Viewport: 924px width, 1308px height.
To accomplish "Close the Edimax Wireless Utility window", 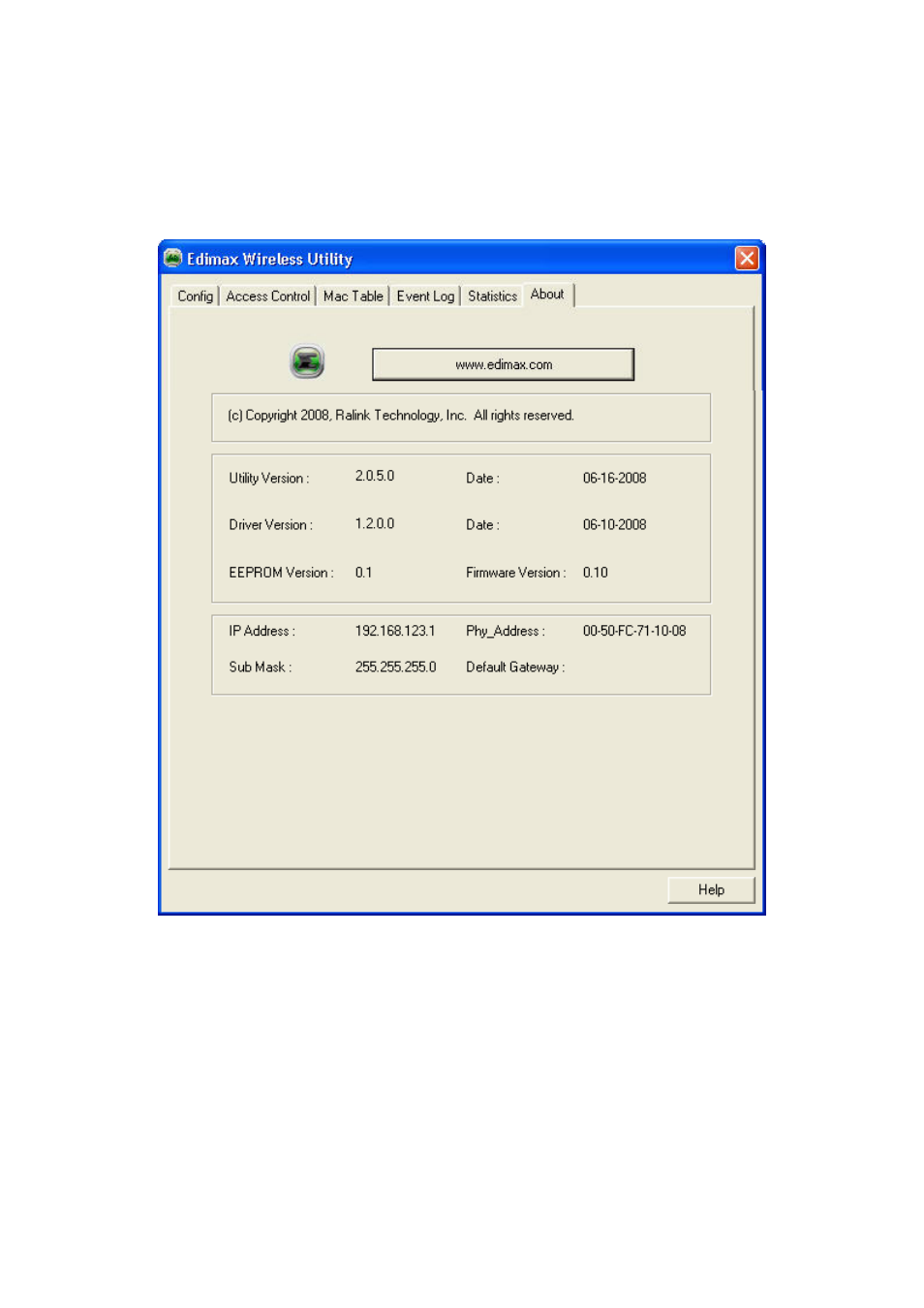I will pyautogui.click(x=746, y=258).
